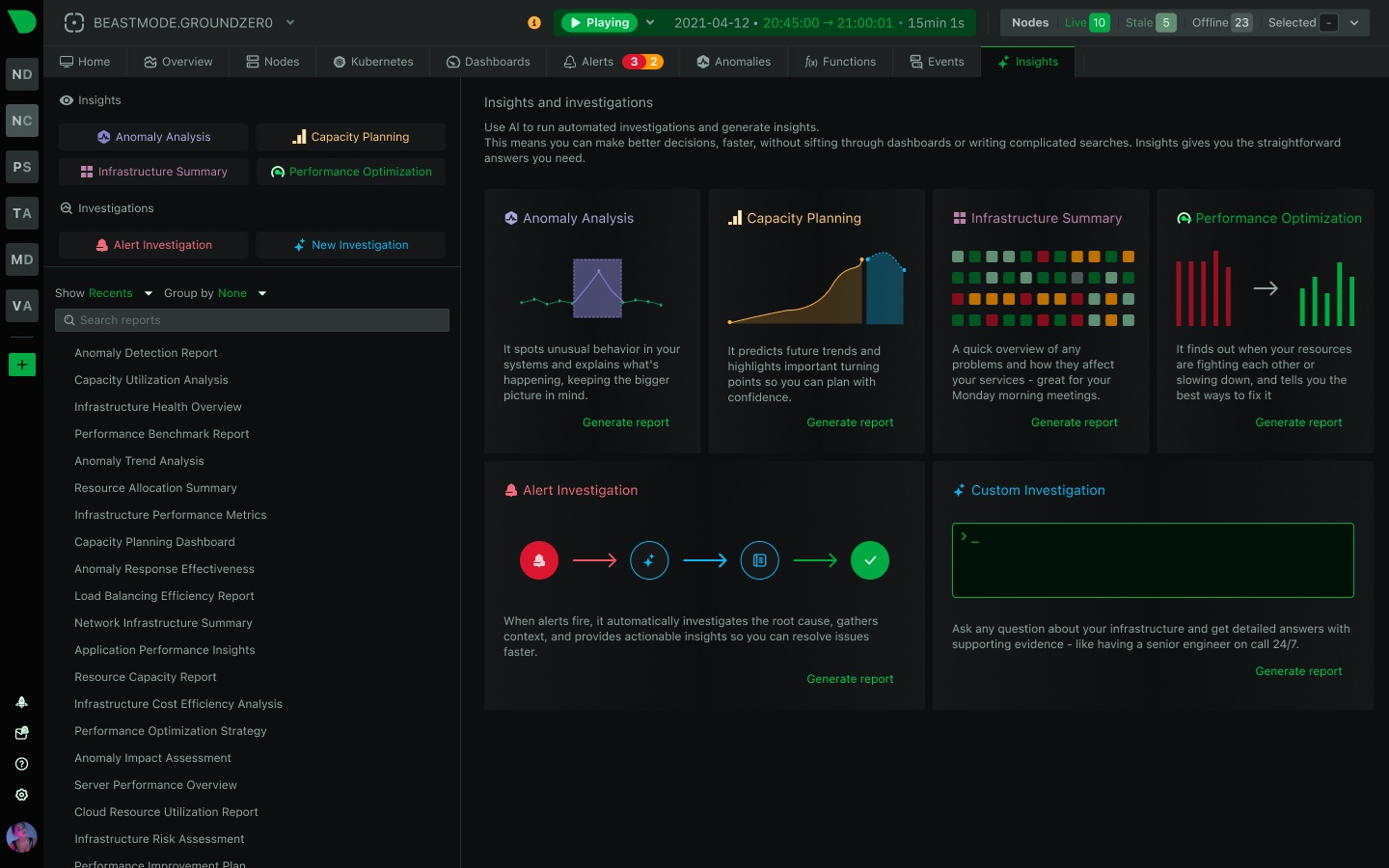Toggle the Stale nodes filter
The height and width of the screenshot is (868, 1389).
pos(1149,22)
